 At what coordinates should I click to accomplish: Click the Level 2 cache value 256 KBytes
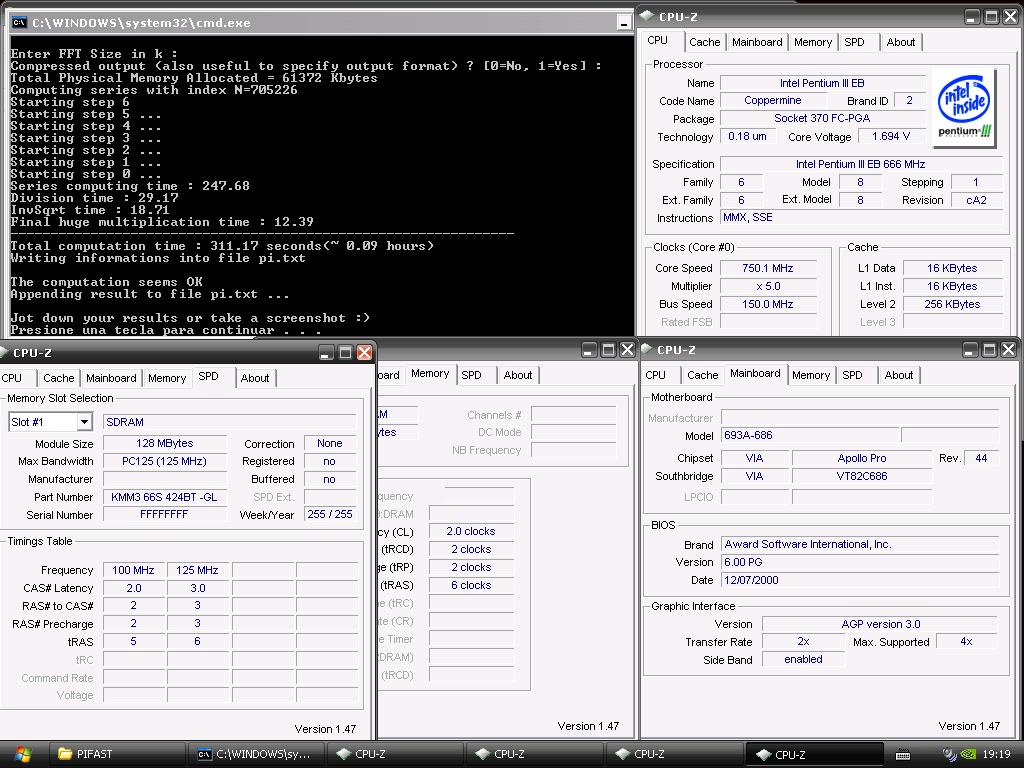tap(952, 304)
